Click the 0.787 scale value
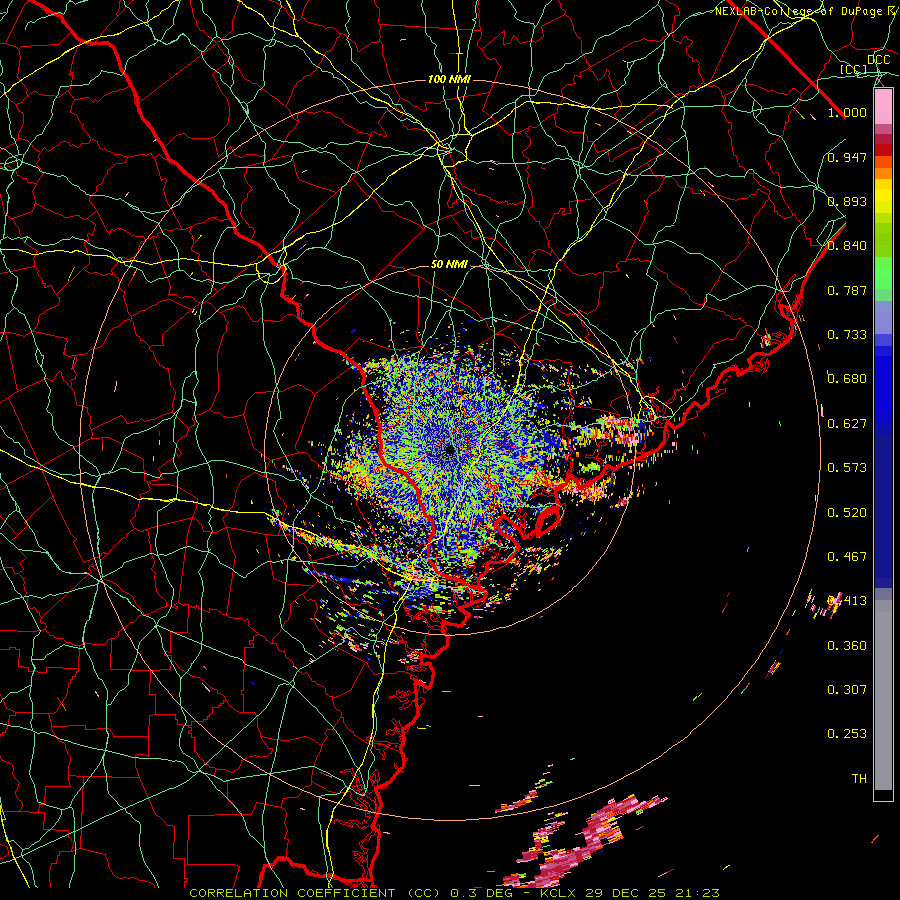900x900 pixels. pyautogui.click(x=847, y=290)
